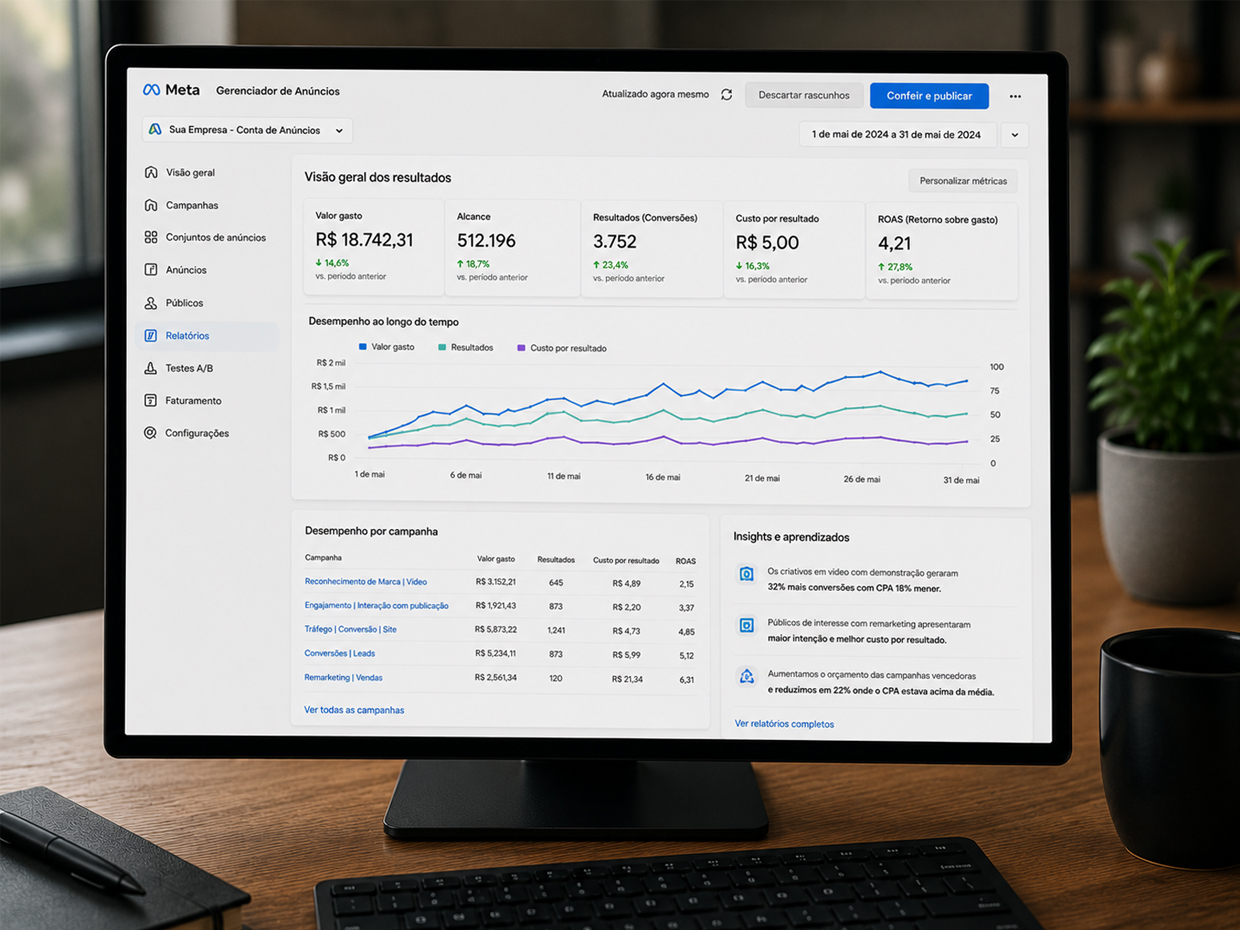Image resolution: width=1240 pixels, height=930 pixels.
Task: Open Remarketing | Vendas campaign
Action: coord(343,677)
